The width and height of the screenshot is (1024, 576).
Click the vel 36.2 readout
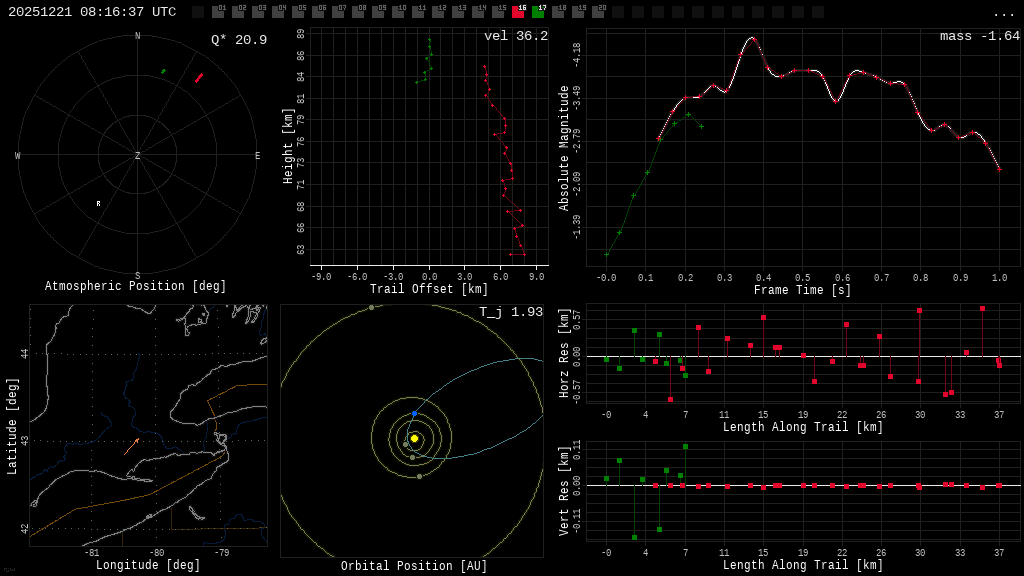(516, 36)
